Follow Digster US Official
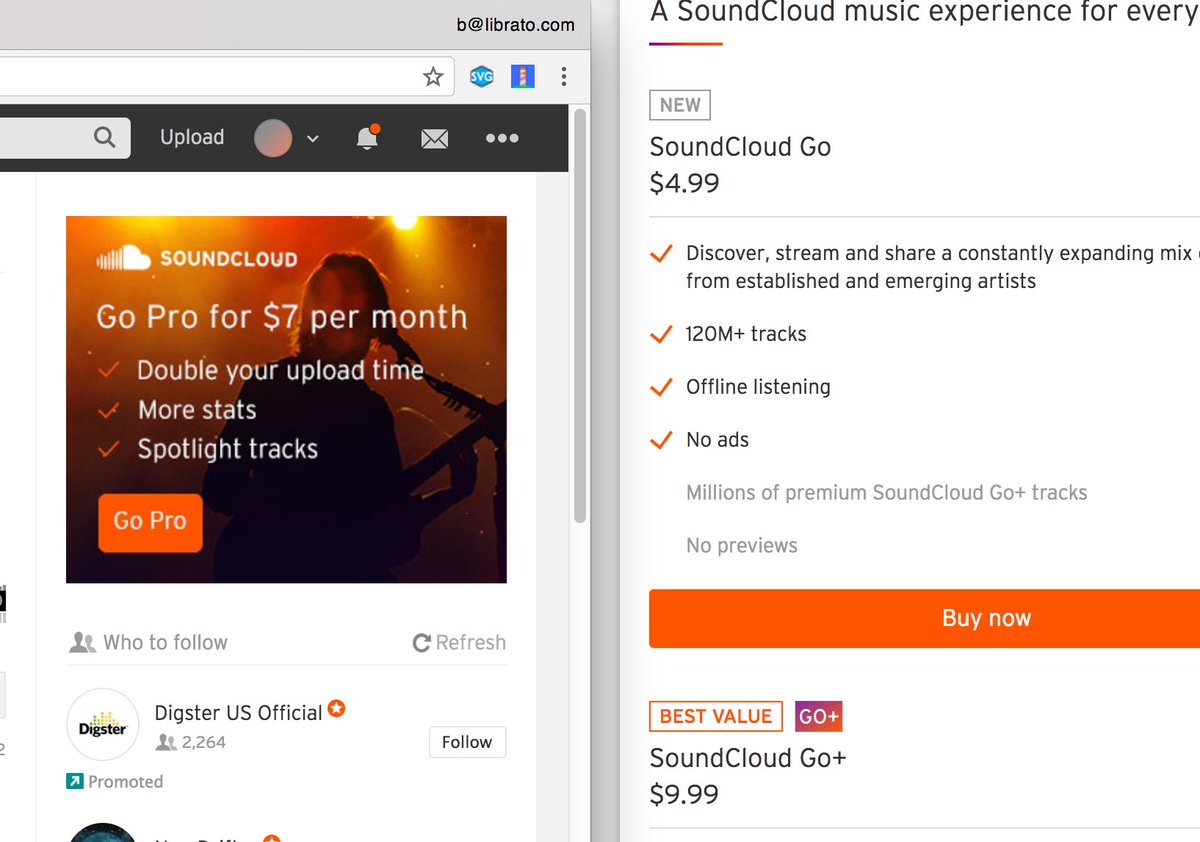Image resolution: width=1200 pixels, height=842 pixels. 467,742
